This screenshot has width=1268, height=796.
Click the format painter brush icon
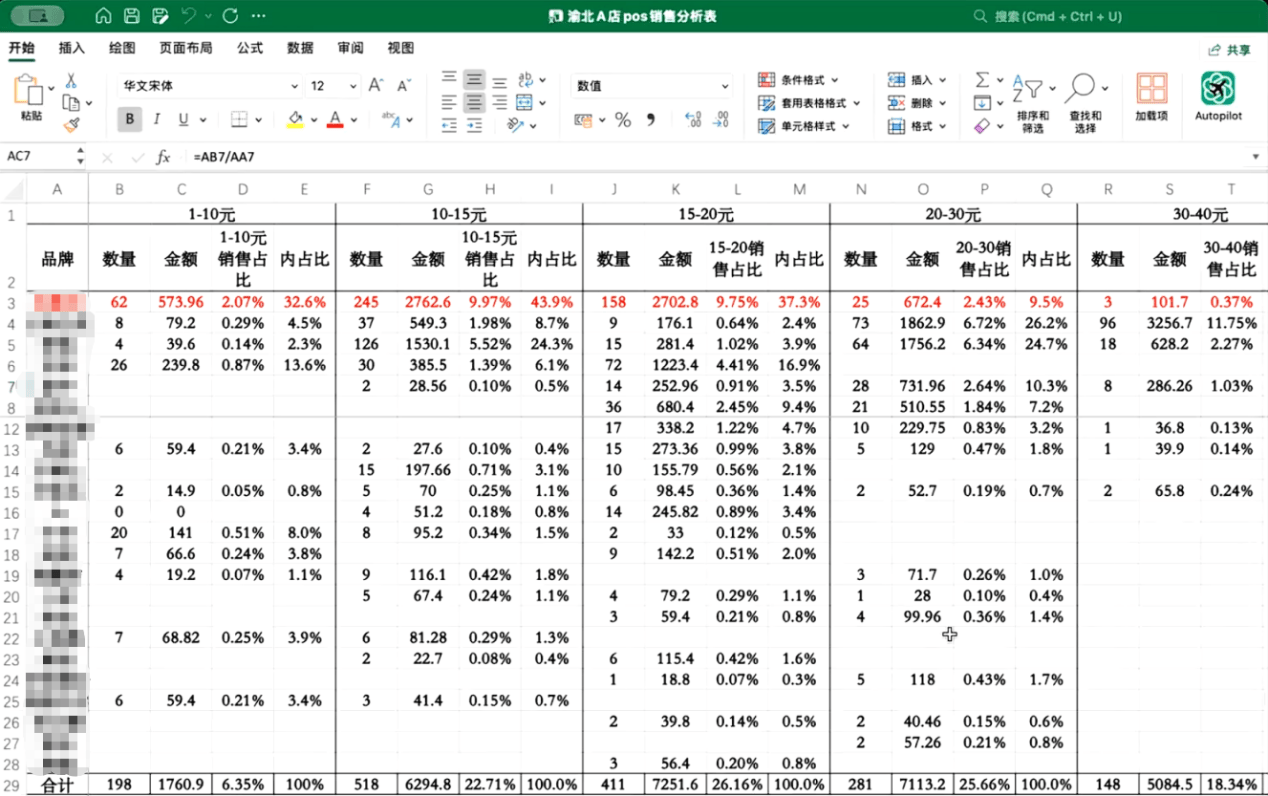click(71, 125)
